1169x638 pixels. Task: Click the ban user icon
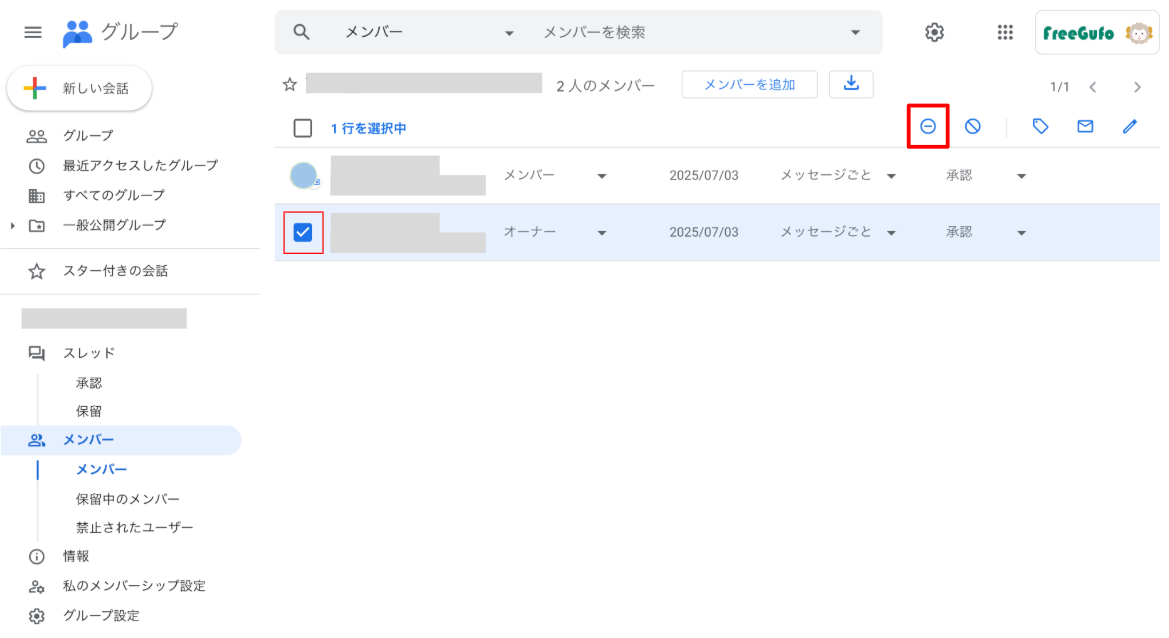click(972, 127)
